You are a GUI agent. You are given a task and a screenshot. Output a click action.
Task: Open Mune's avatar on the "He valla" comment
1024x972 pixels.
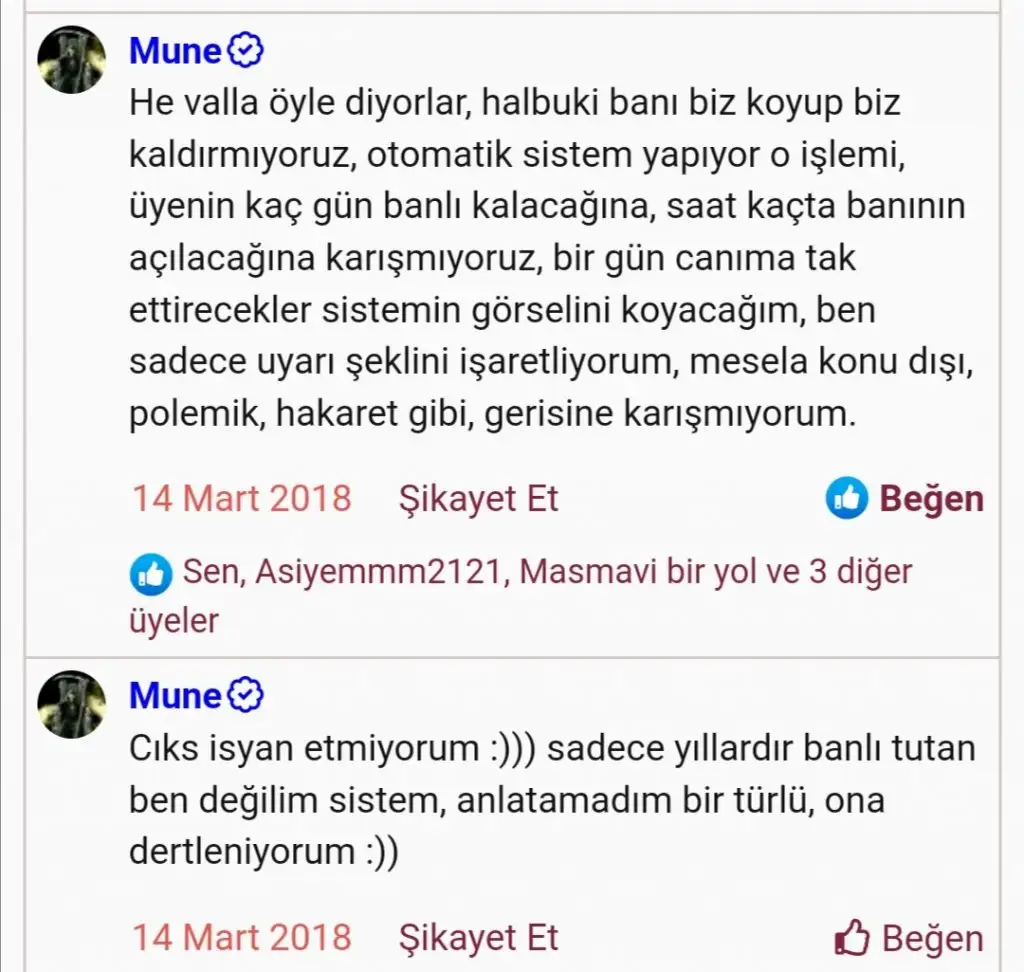point(72,60)
